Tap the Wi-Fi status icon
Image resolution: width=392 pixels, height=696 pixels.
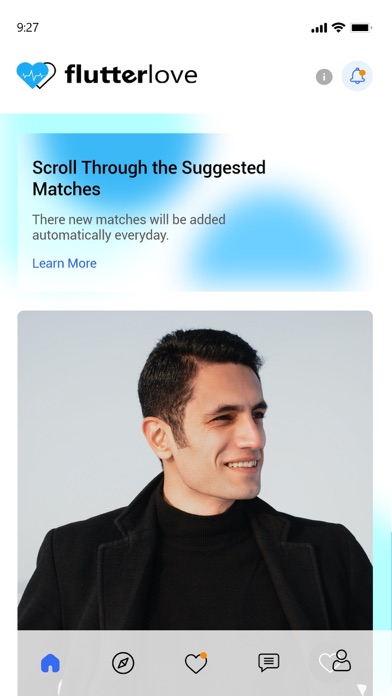coord(338,28)
